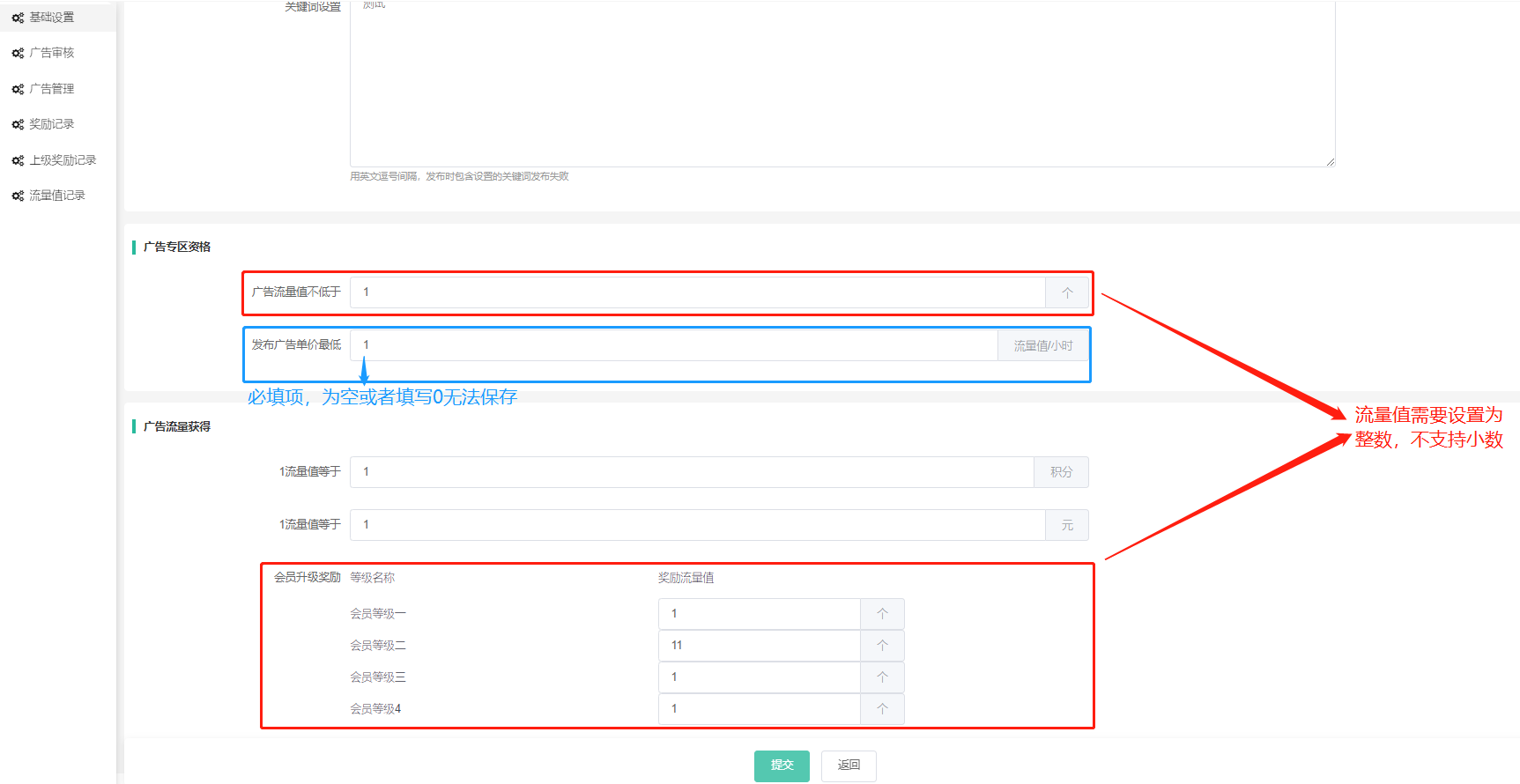Focus the 发布广告单价最低 input field

coord(674,345)
